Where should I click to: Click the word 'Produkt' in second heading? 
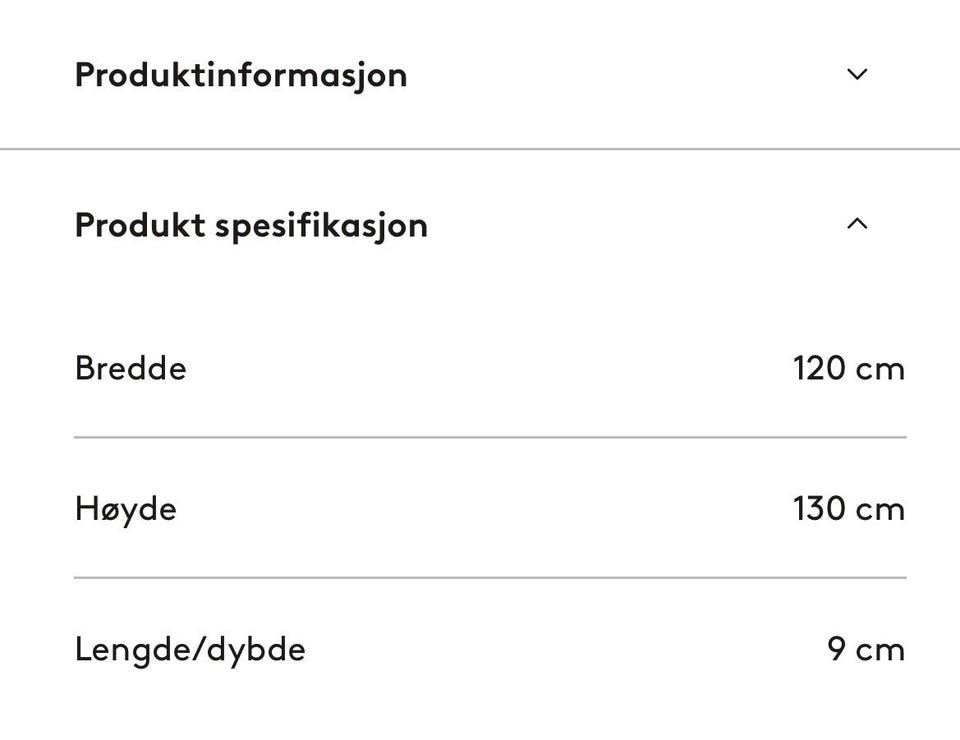point(139,225)
